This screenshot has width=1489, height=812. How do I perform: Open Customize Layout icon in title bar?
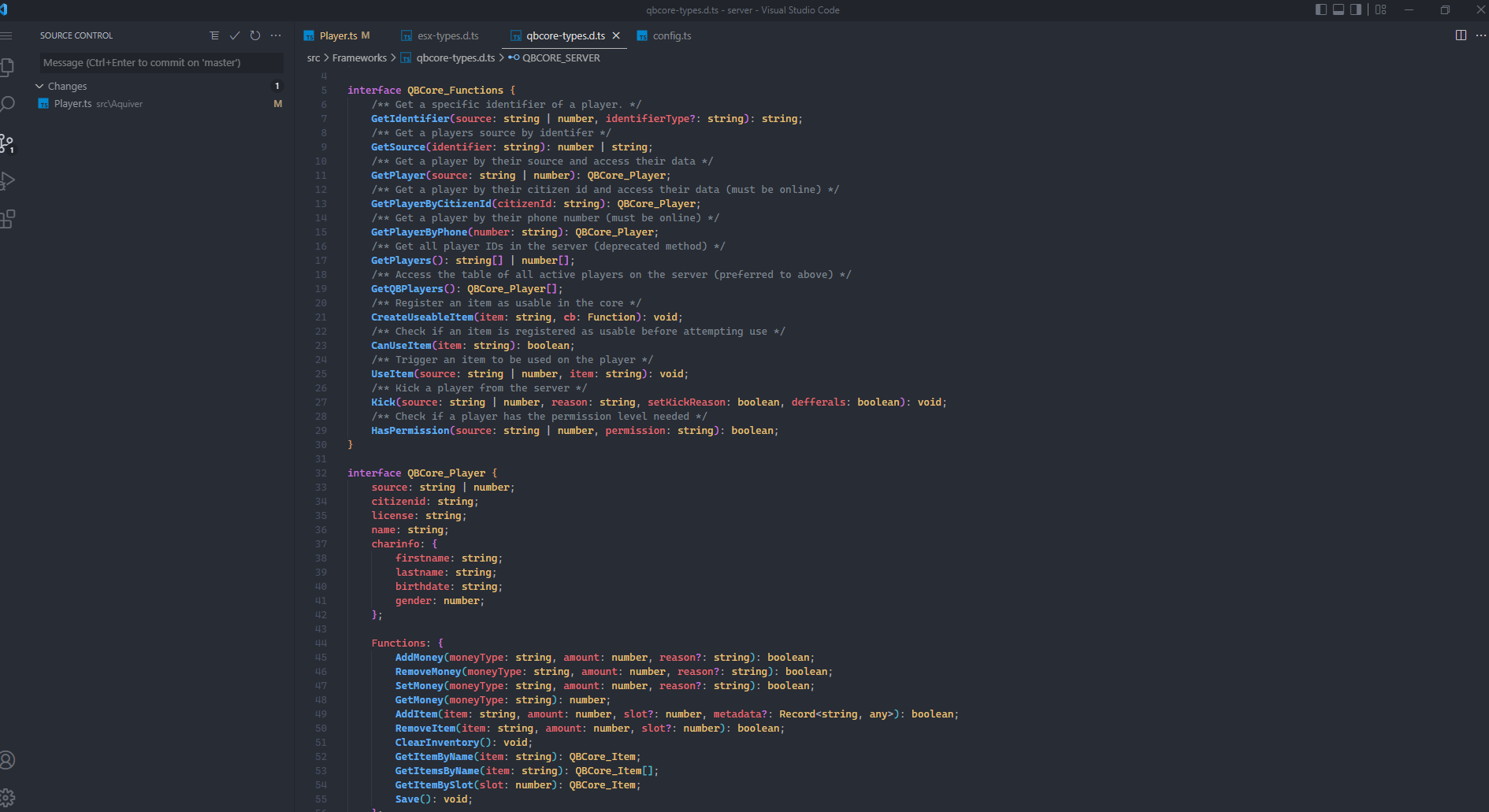[1381, 9]
